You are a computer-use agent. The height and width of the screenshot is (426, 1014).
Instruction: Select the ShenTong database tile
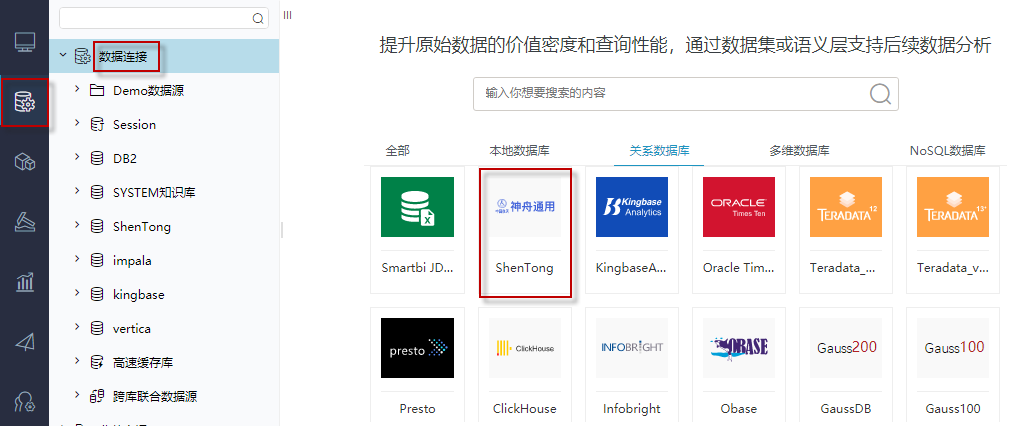point(524,230)
